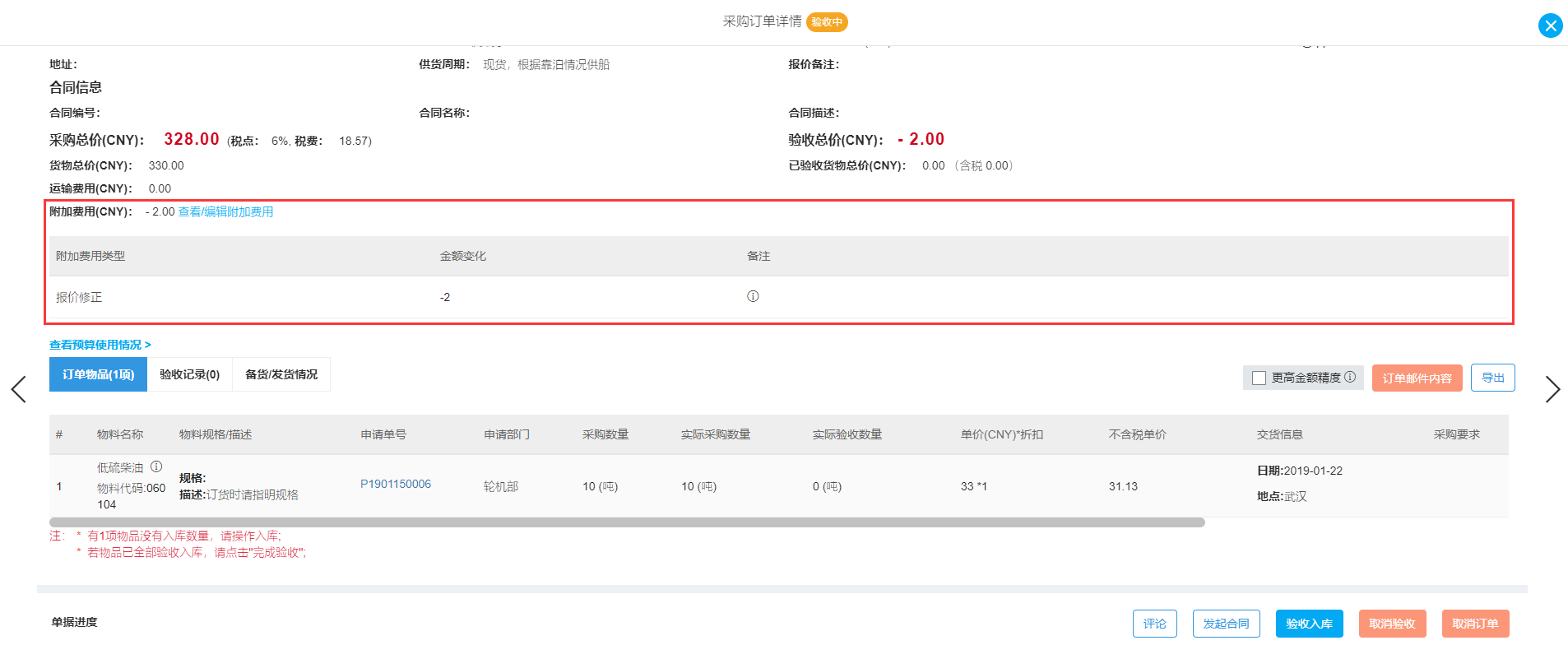
Task: Click the 采购数量 column header
Action: click(x=605, y=434)
